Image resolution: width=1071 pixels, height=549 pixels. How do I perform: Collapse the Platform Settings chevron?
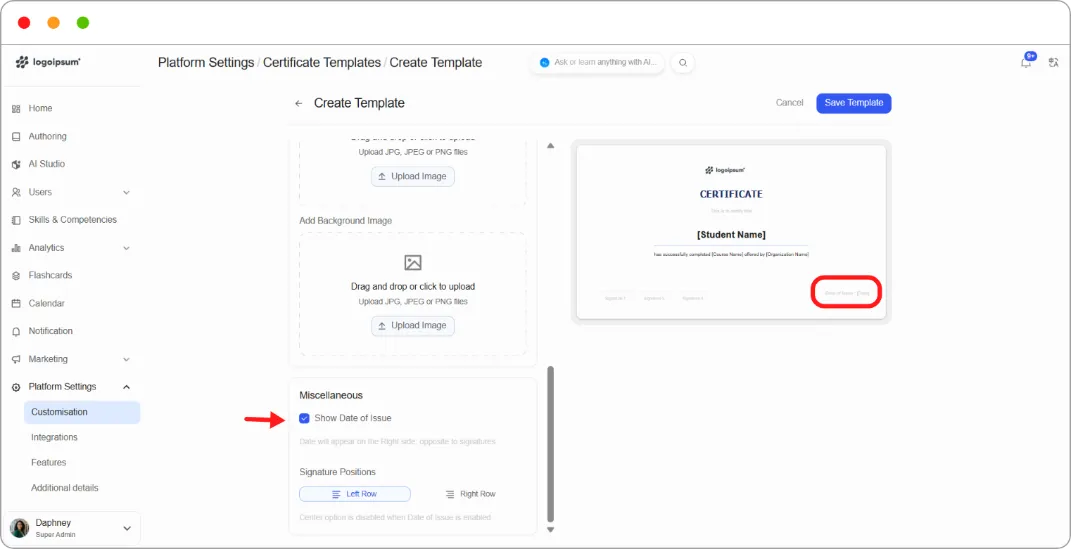126,387
